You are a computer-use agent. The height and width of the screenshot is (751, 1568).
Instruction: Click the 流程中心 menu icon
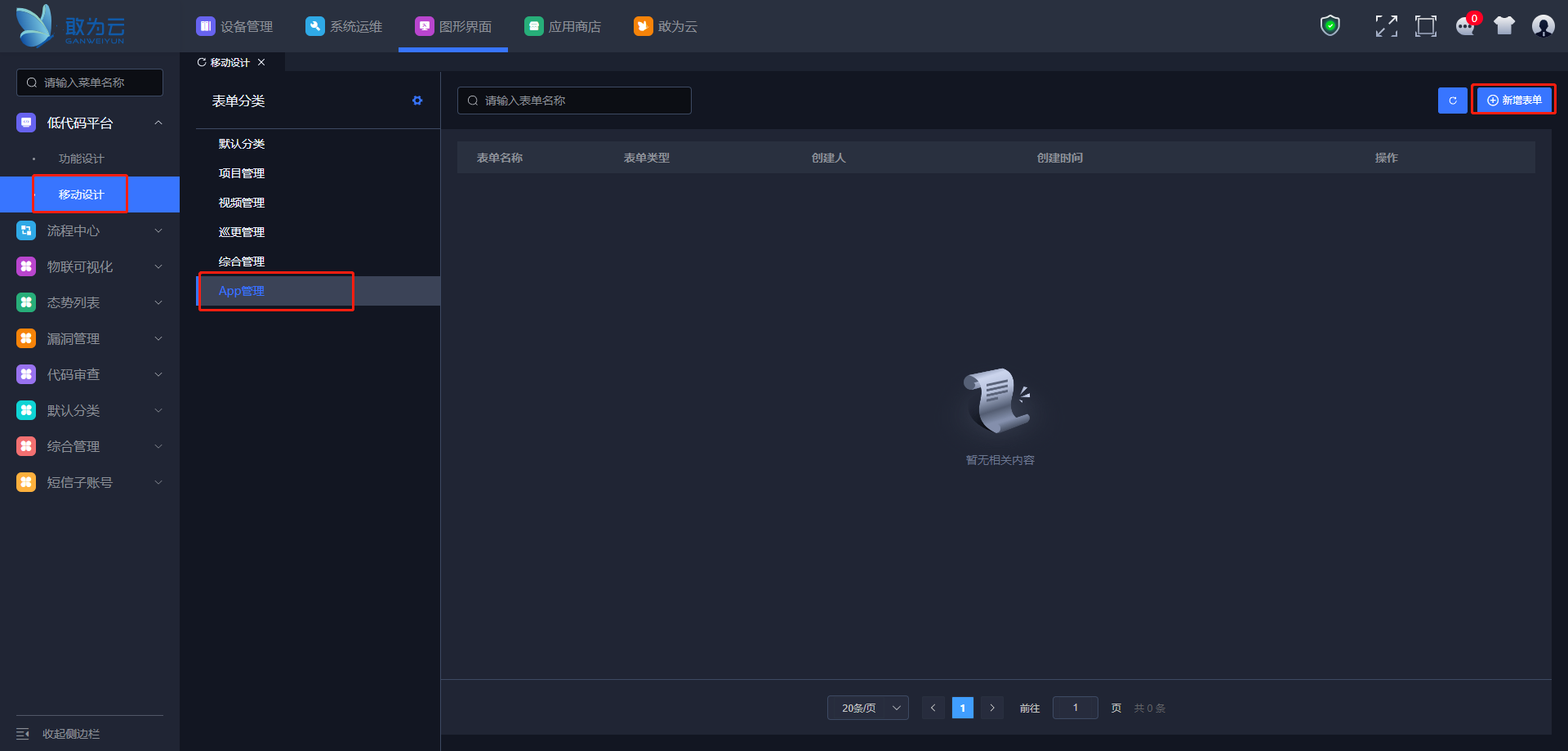[26, 230]
